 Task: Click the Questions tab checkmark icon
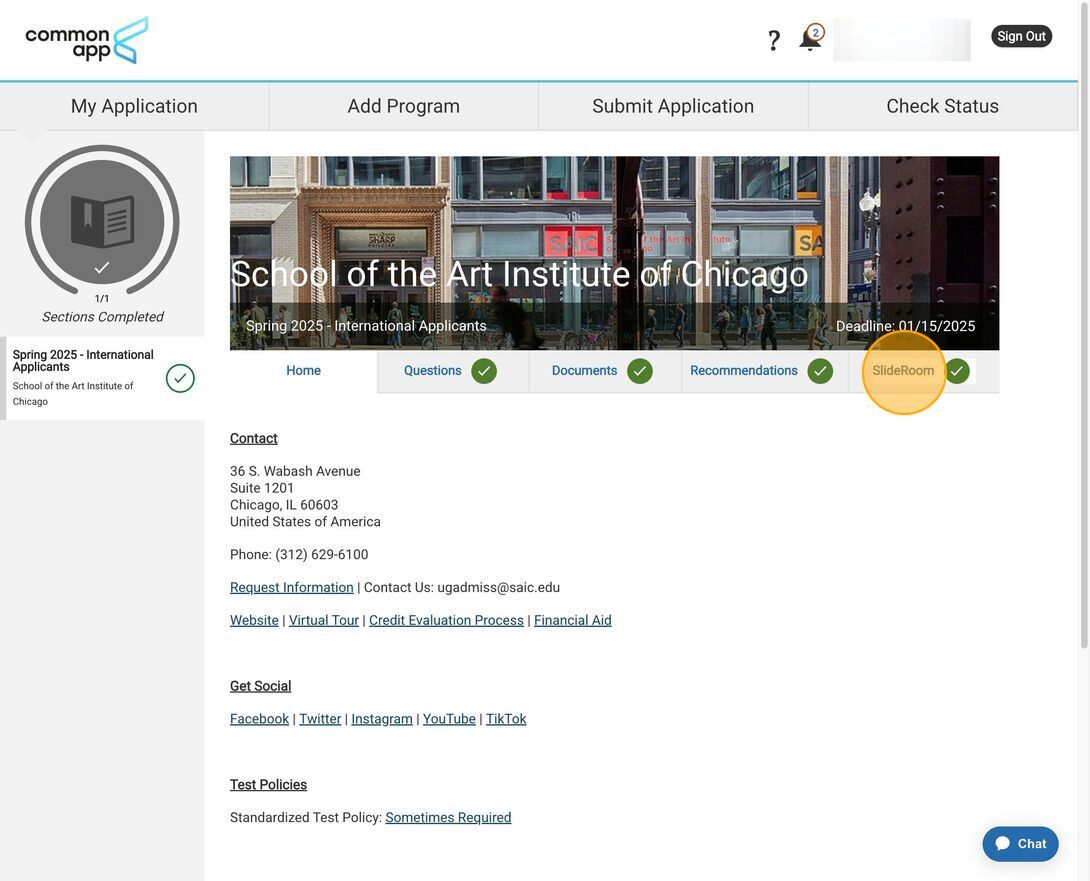click(x=484, y=371)
